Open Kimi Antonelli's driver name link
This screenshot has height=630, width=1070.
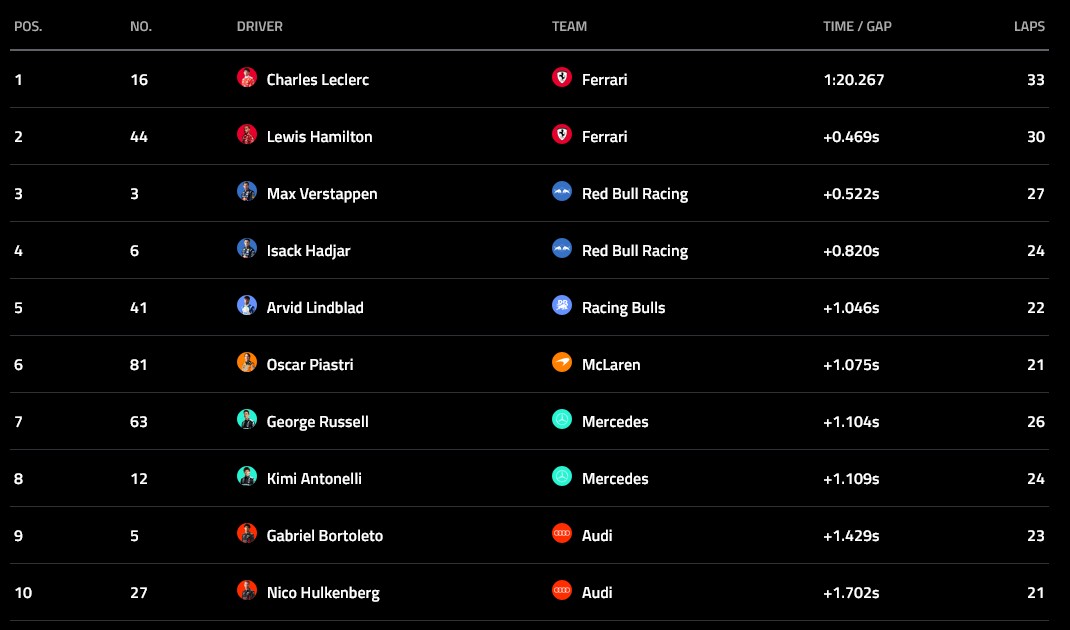314,479
